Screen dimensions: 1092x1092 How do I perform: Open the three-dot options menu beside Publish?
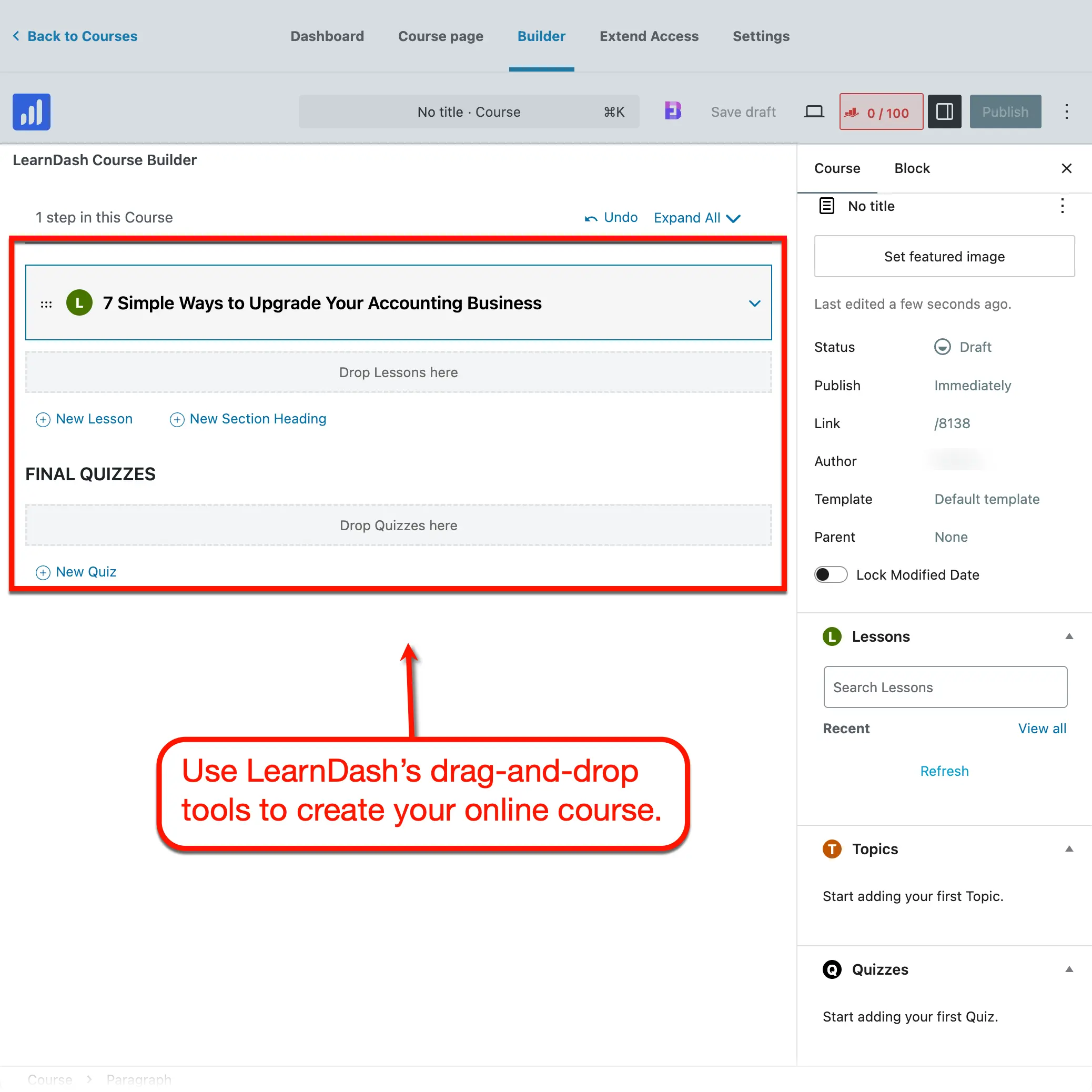click(x=1066, y=112)
